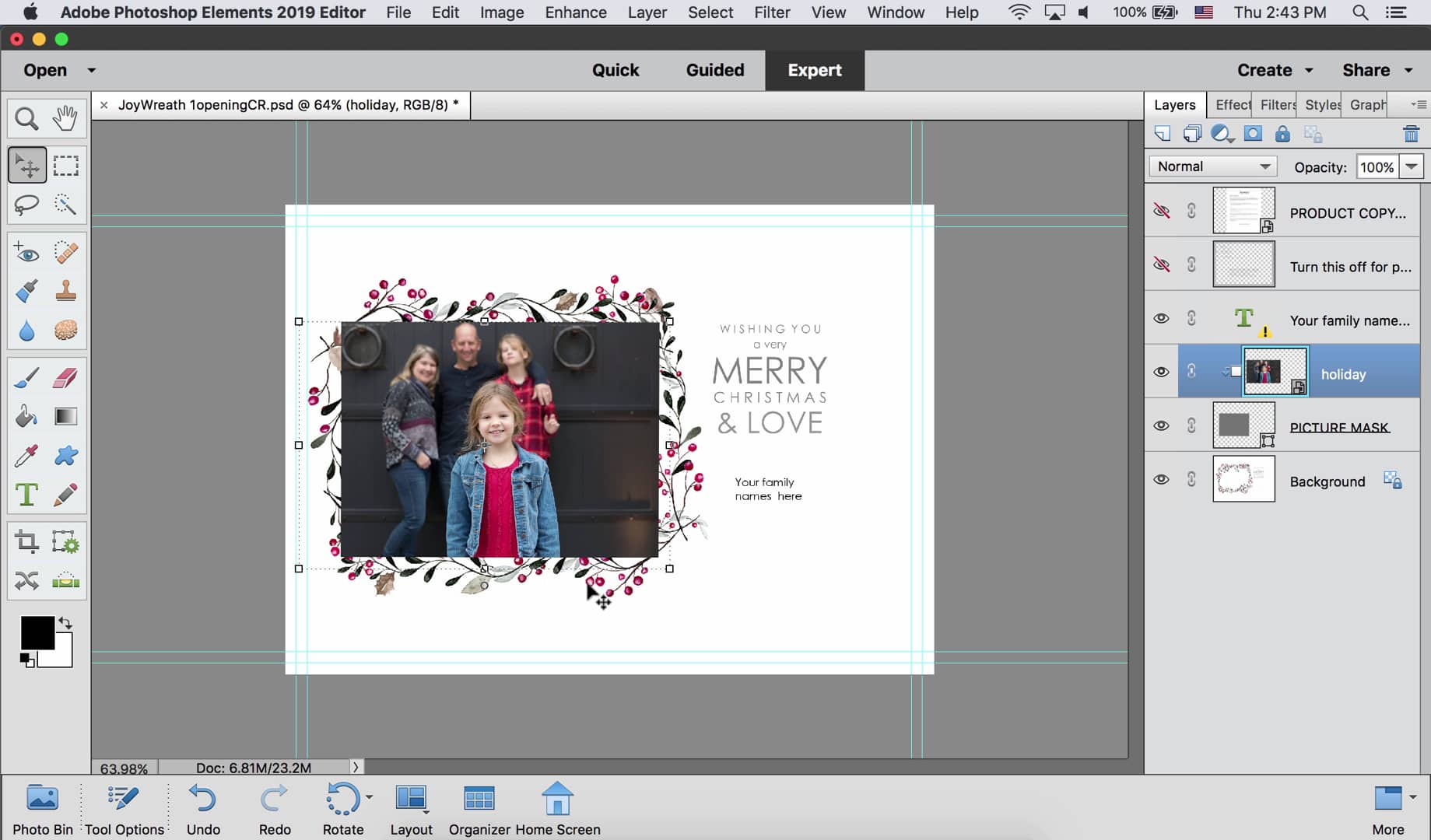The height and width of the screenshot is (840, 1431).
Task: Open the Enhance menu
Action: (x=576, y=12)
